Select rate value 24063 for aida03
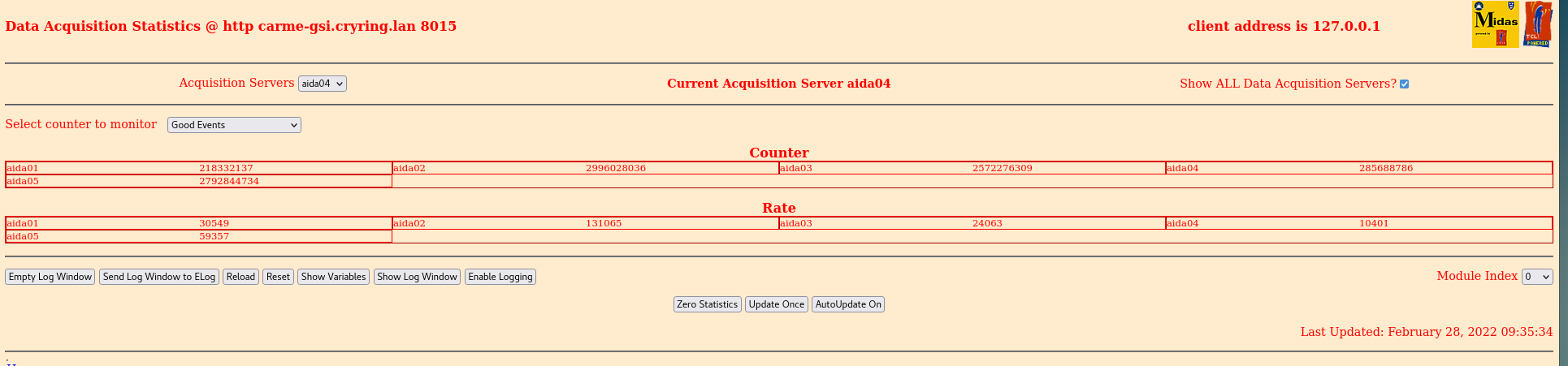This screenshot has height=366, width=1568. click(987, 223)
